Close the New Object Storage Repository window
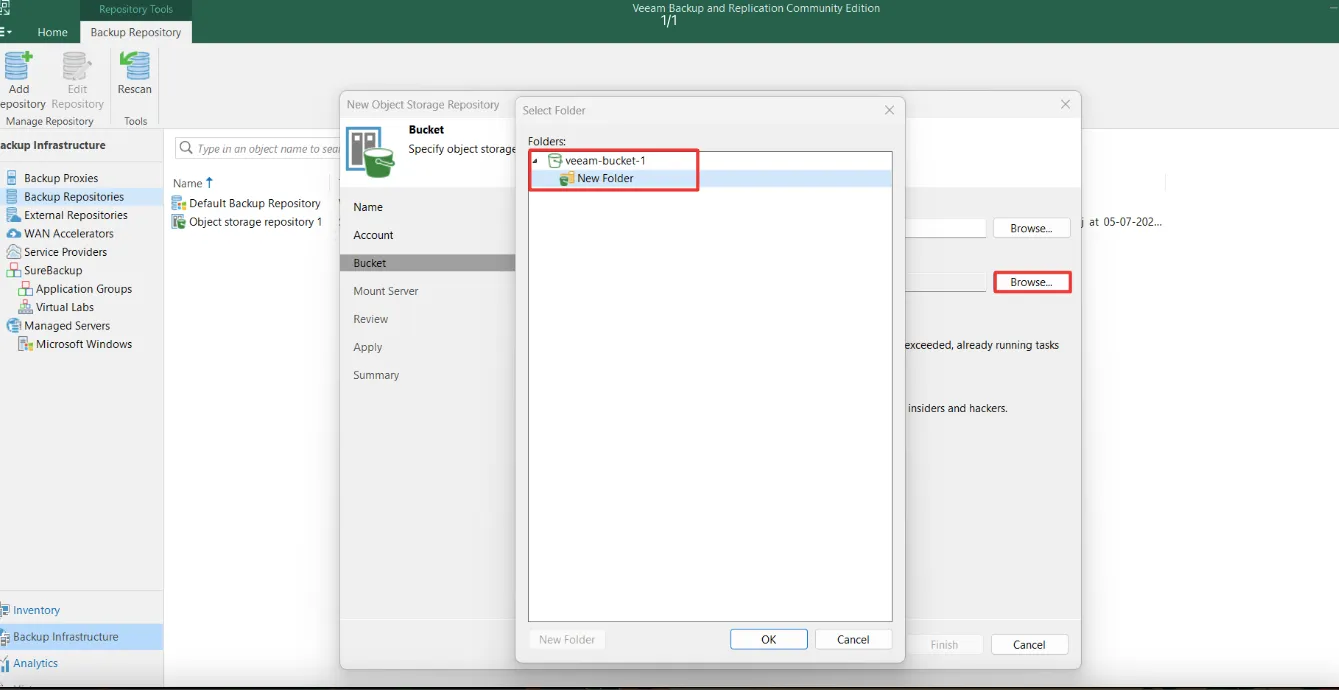This screenshot has width=1339, height=690. pos(1065,104)
